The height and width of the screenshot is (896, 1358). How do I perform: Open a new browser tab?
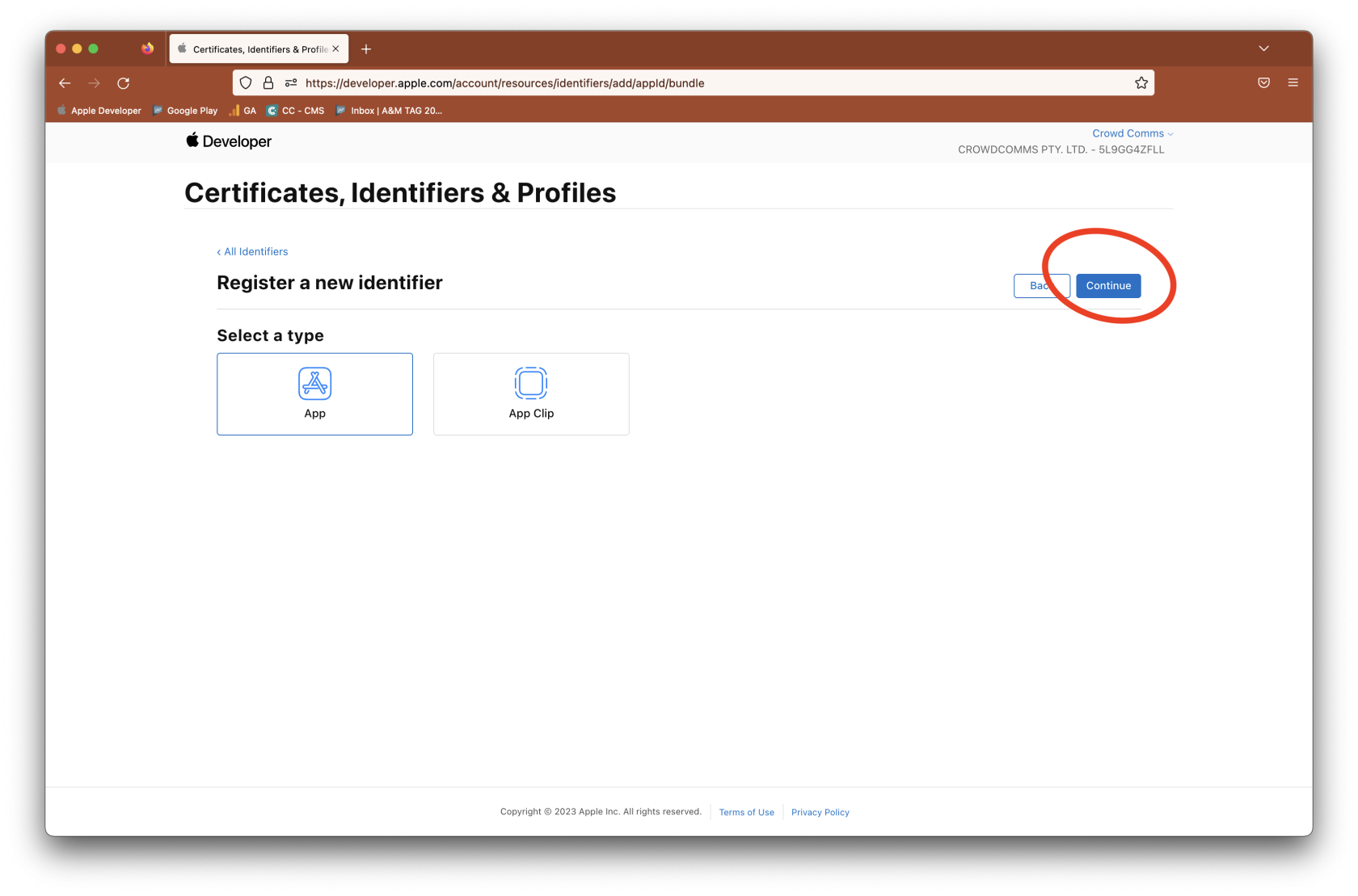coord(366,49)
